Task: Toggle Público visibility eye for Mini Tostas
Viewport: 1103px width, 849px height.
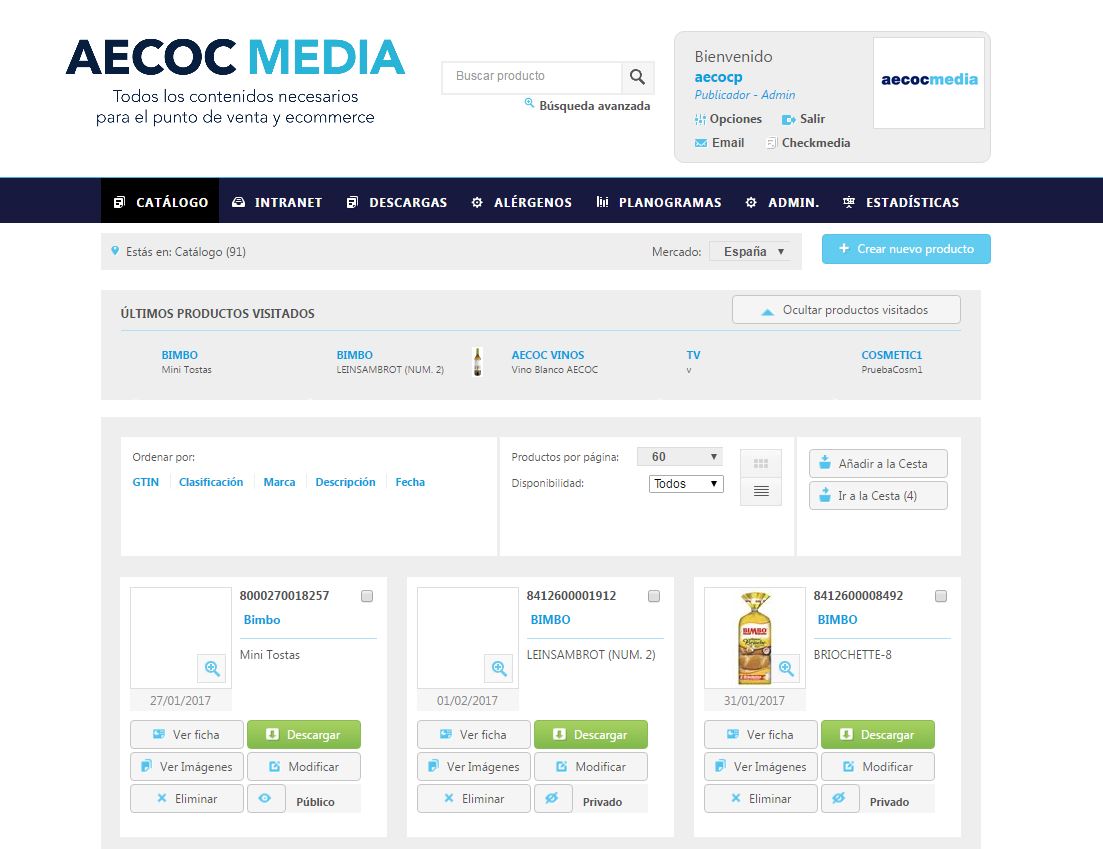Action: click(266, 798)
